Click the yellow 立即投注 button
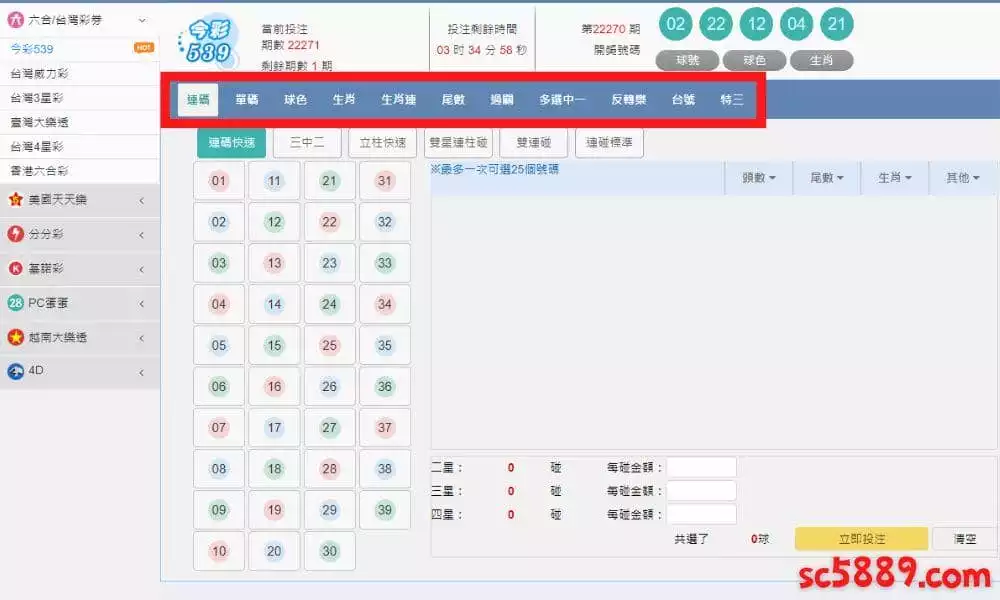 861,539
